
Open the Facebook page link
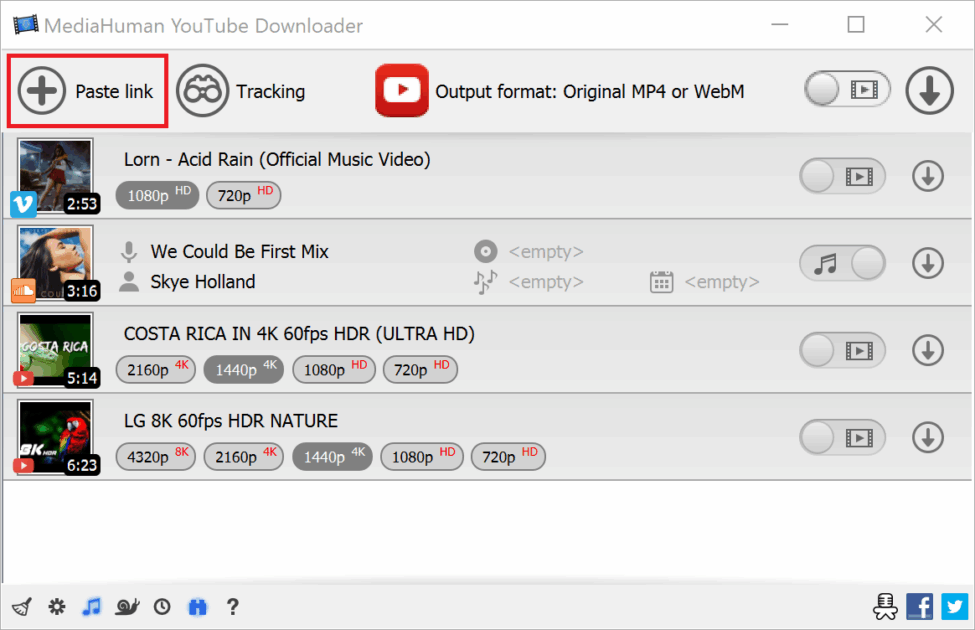(920, 606)
